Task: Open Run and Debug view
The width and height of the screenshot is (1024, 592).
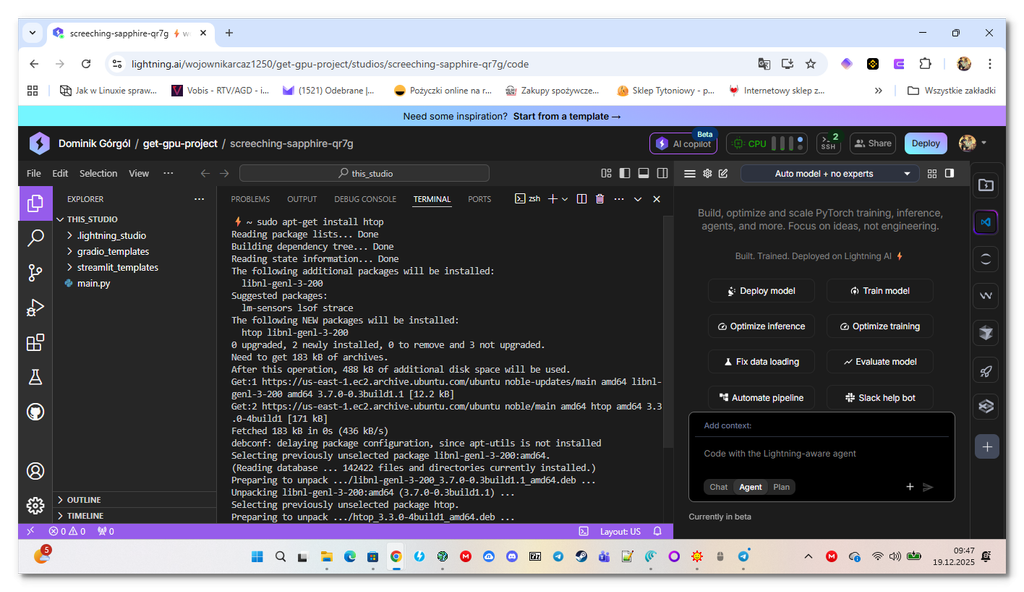Action: tap(35, 307)
